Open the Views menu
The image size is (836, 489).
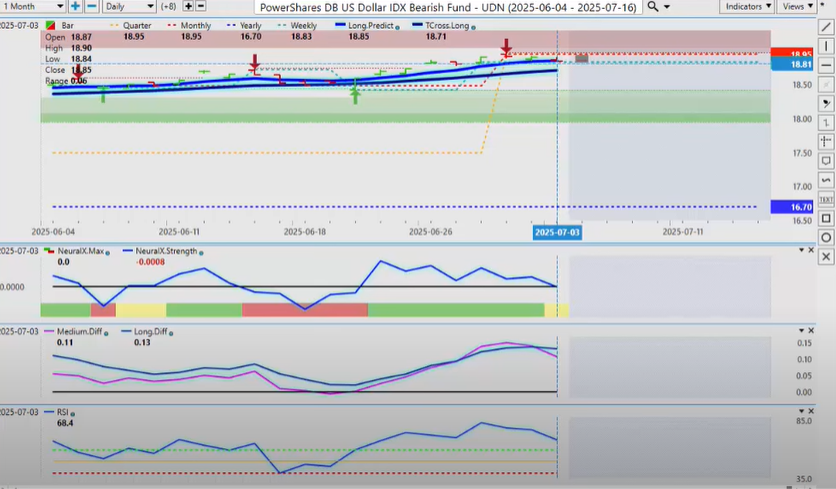coord(798,6)
